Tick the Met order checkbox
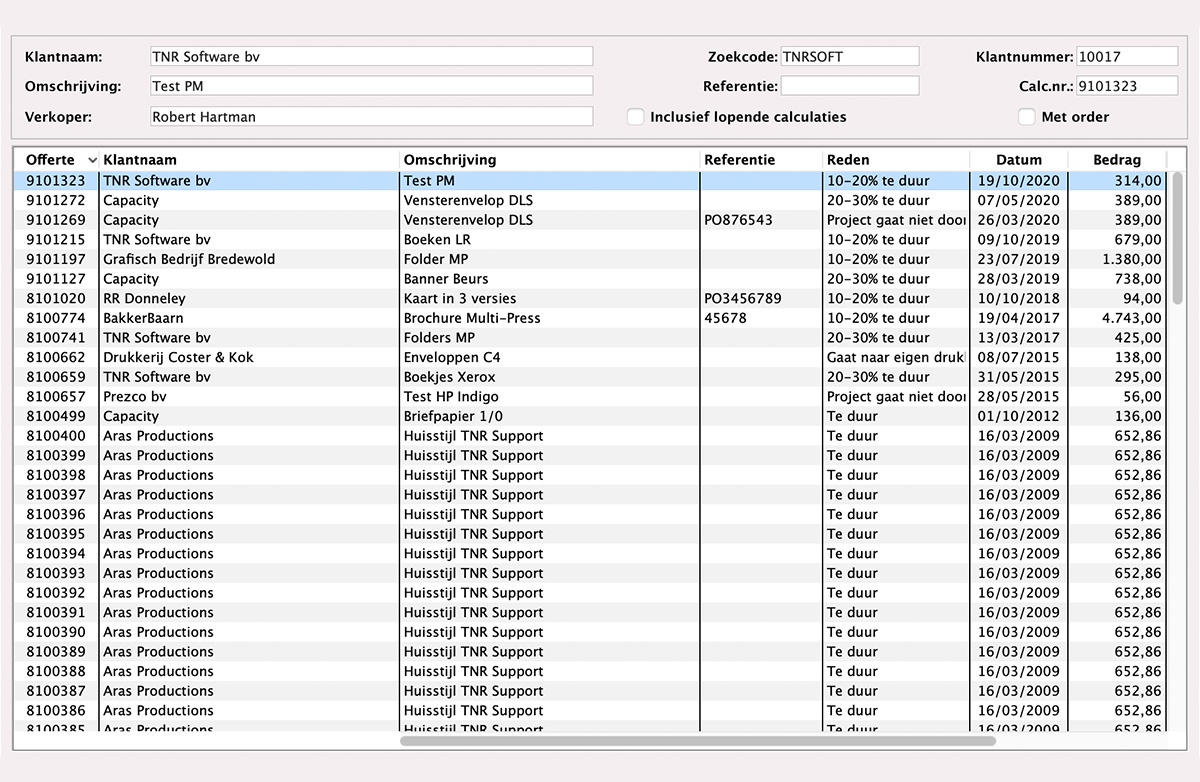1200x782 pixels. [x=1027, y=117]
